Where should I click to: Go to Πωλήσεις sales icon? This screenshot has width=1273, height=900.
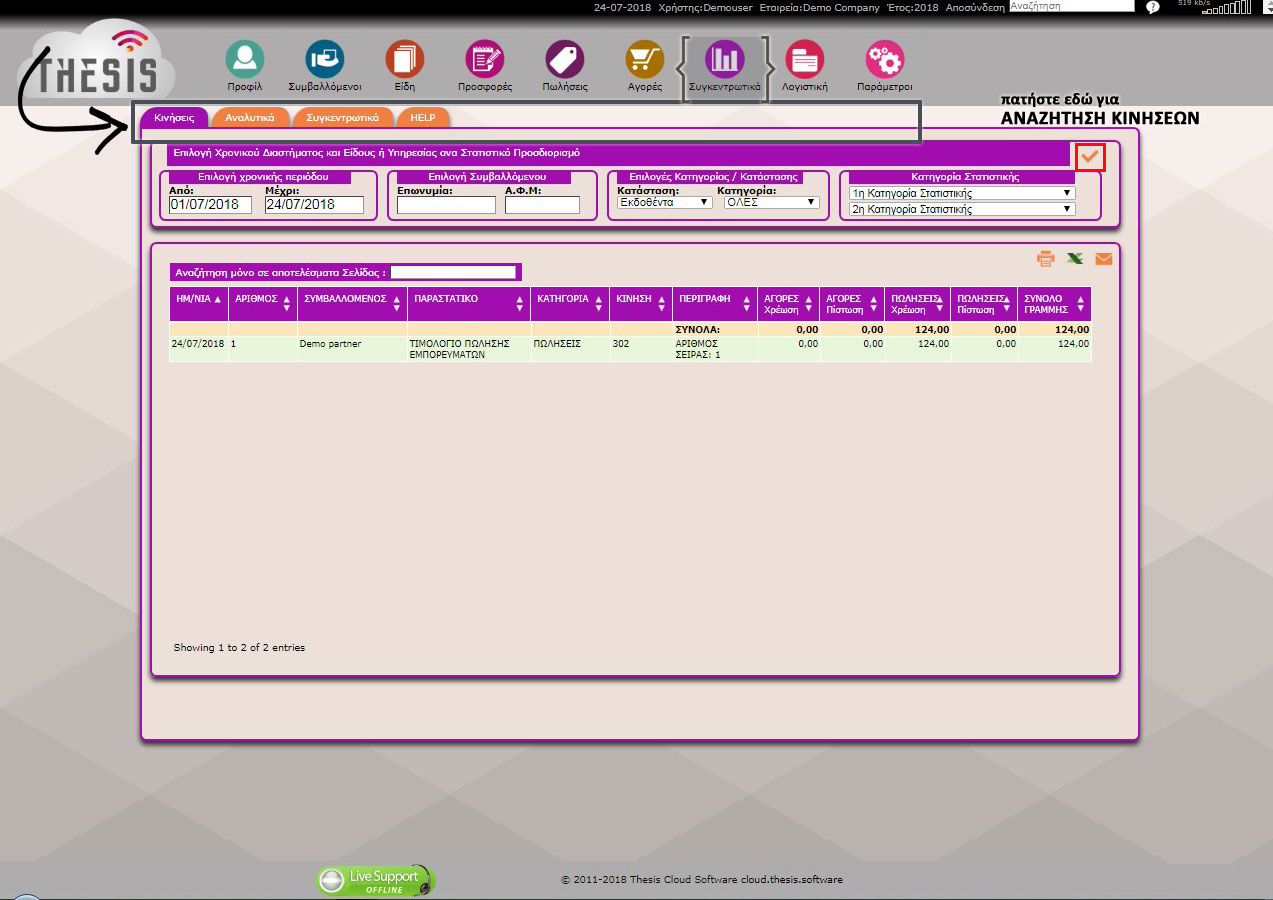[565, 60]
